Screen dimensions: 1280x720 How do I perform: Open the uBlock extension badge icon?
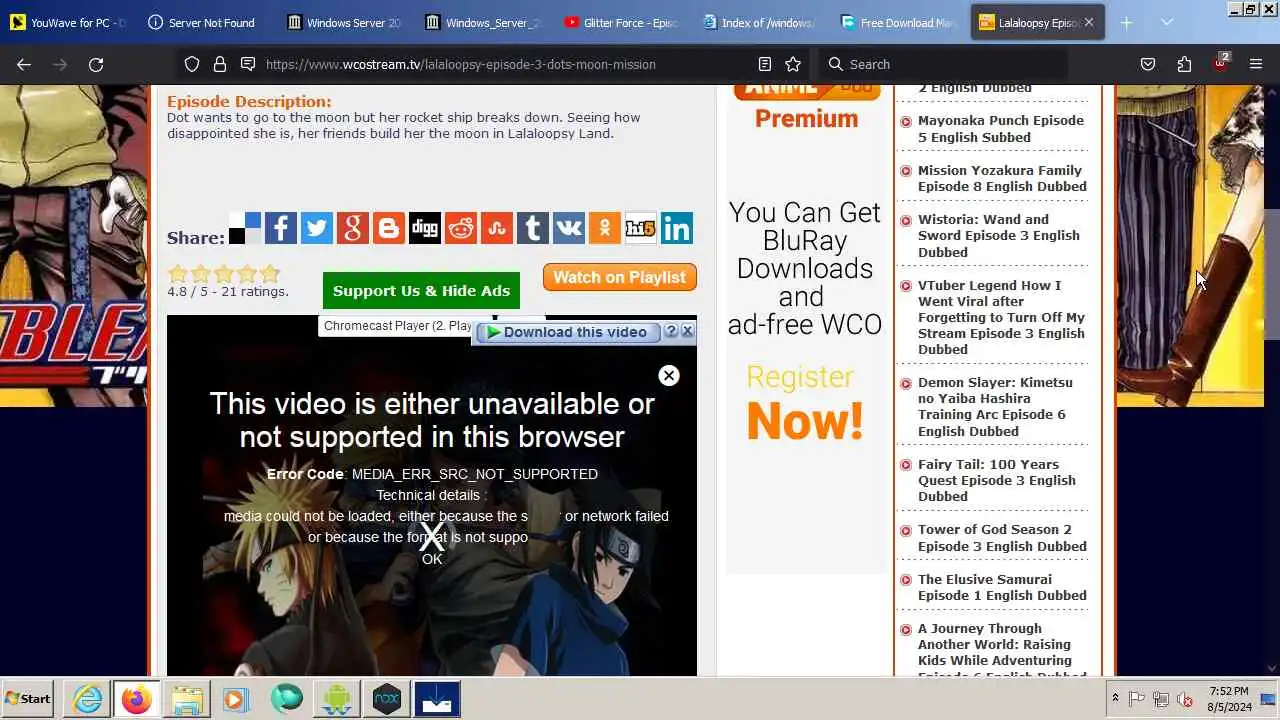tap(1221, 62)
